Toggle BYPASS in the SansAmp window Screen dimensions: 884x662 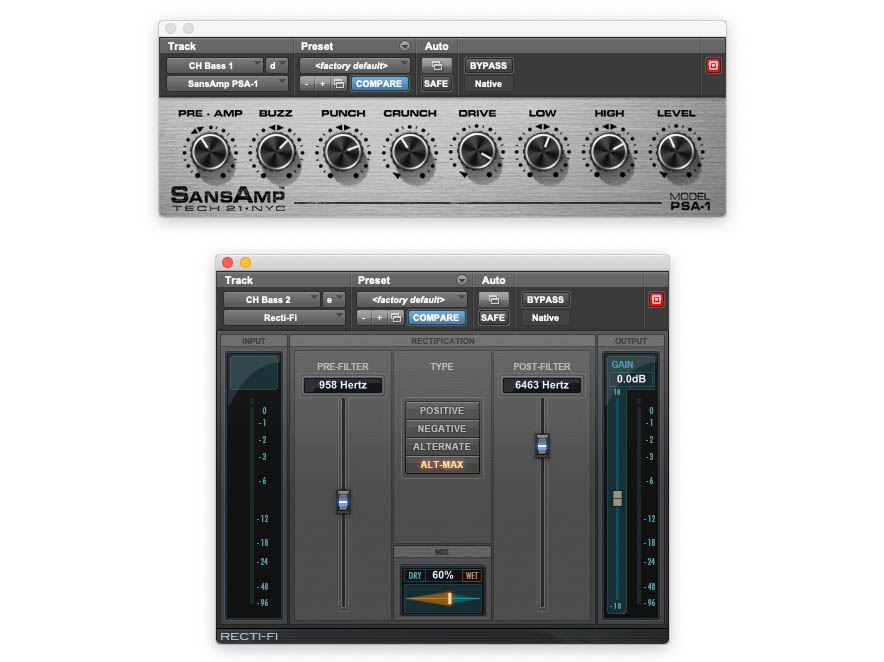(x=488, y=65)
